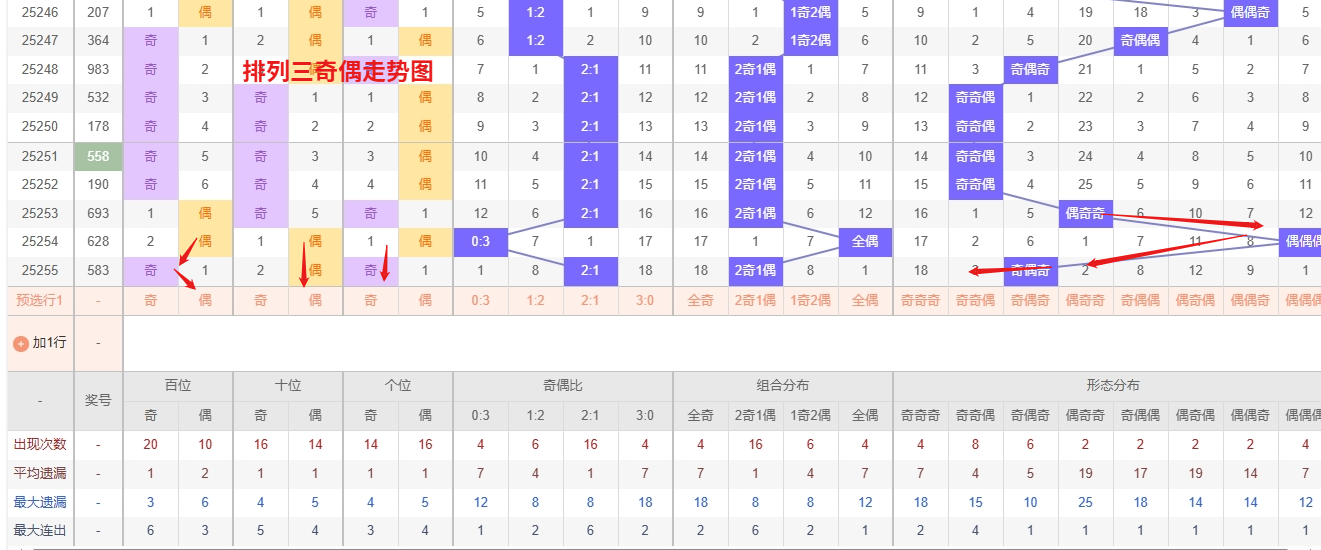Click the purple 0:3 cell in row 25254
The image size is (1321, 550).
(480, 241)
